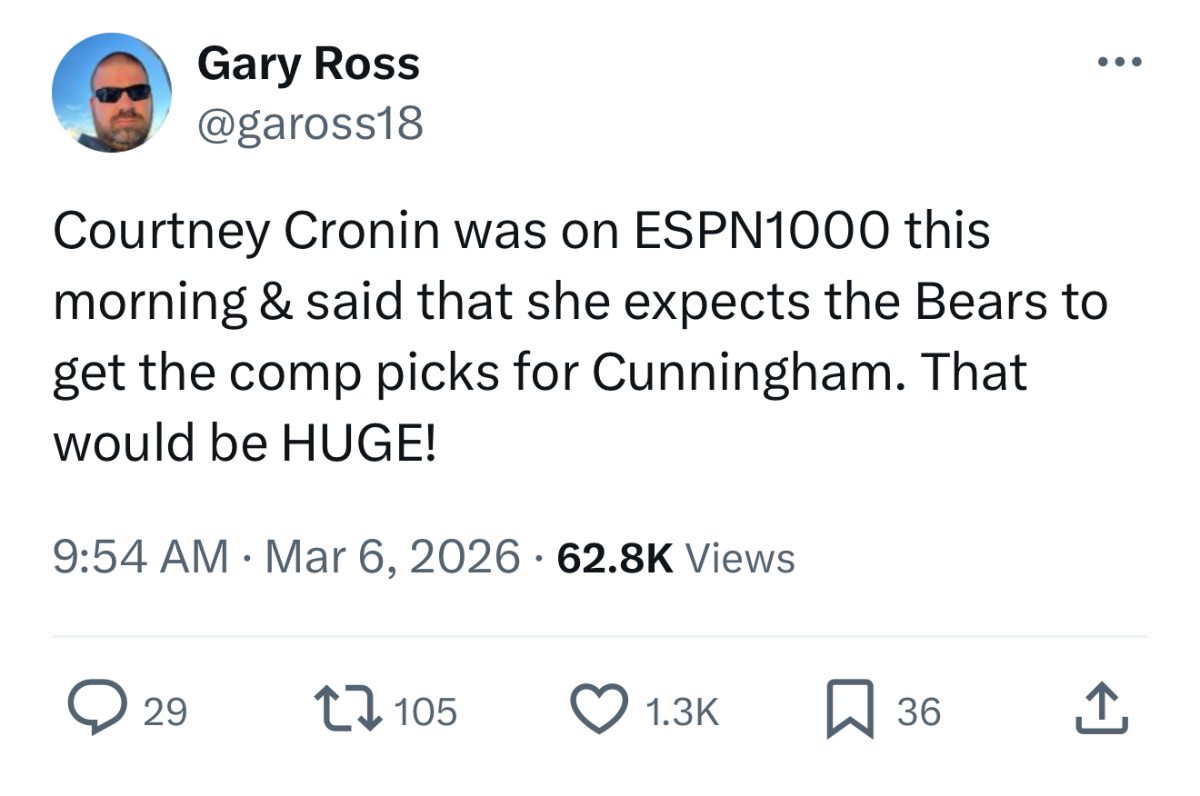Click the word Cunningham in the tweet
The image size is (1200, 796).
point(743,371)
